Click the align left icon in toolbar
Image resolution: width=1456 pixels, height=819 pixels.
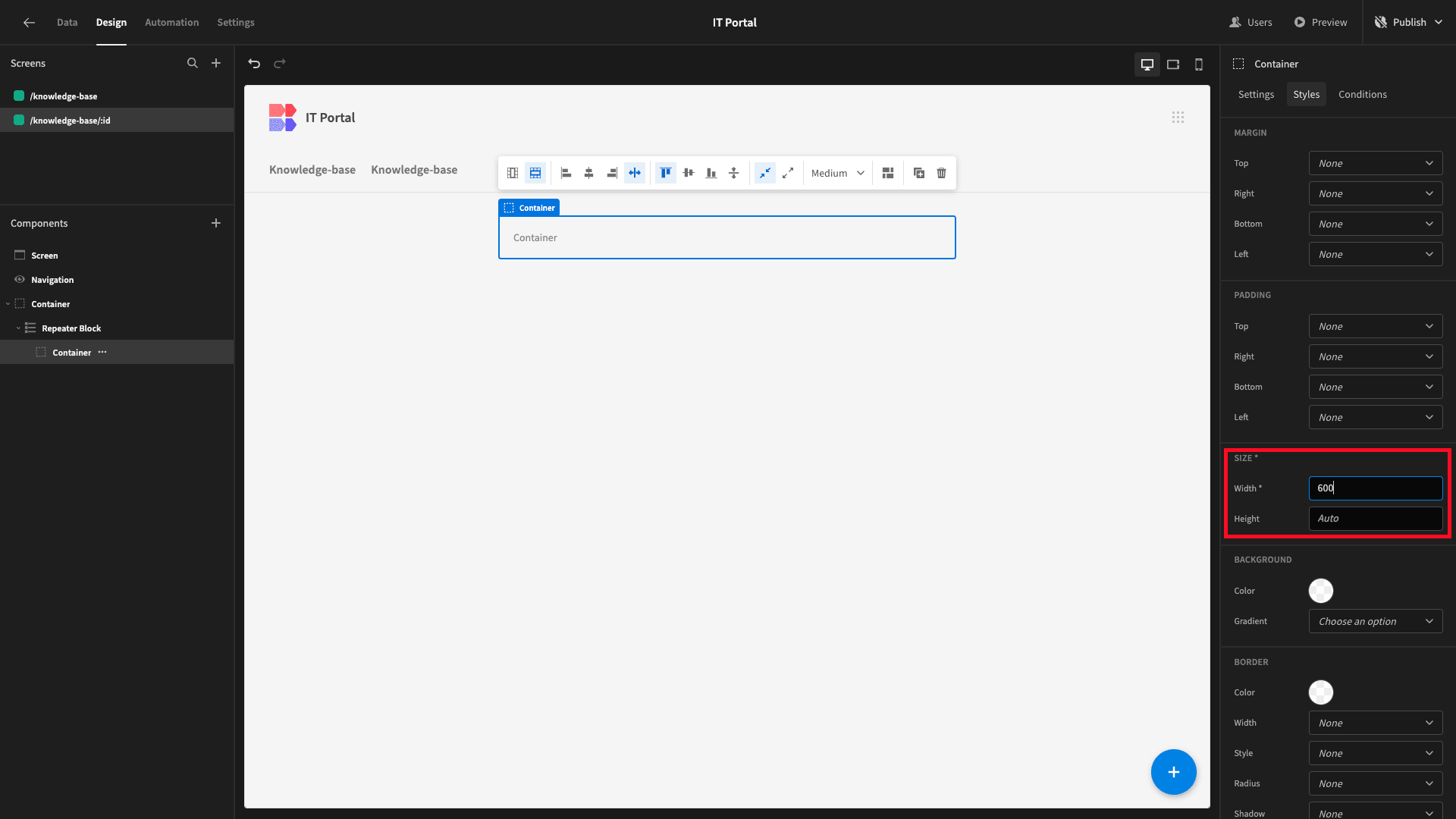565,172
